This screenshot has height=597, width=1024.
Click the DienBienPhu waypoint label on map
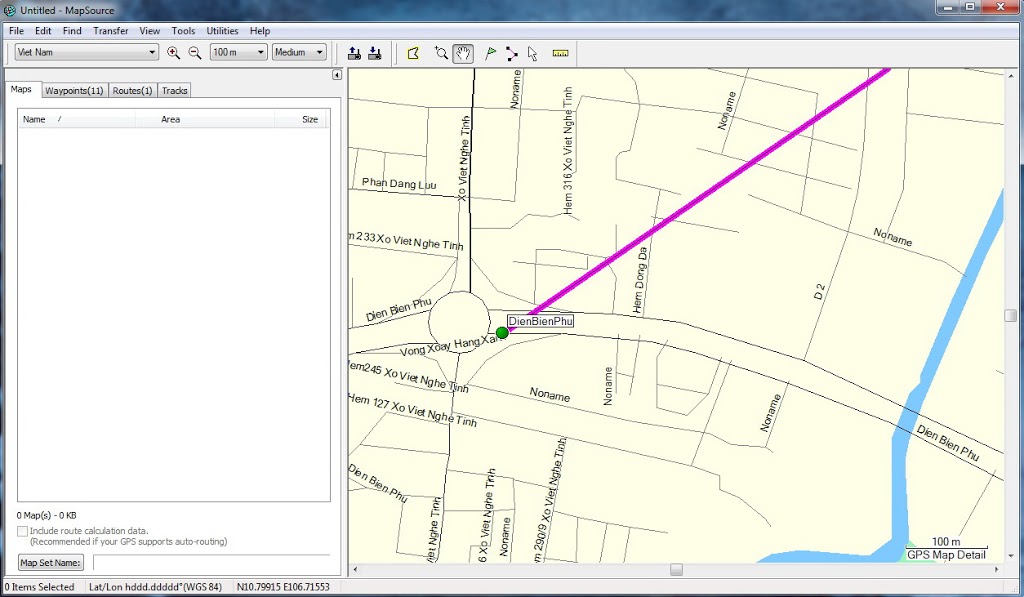point(541,321)
